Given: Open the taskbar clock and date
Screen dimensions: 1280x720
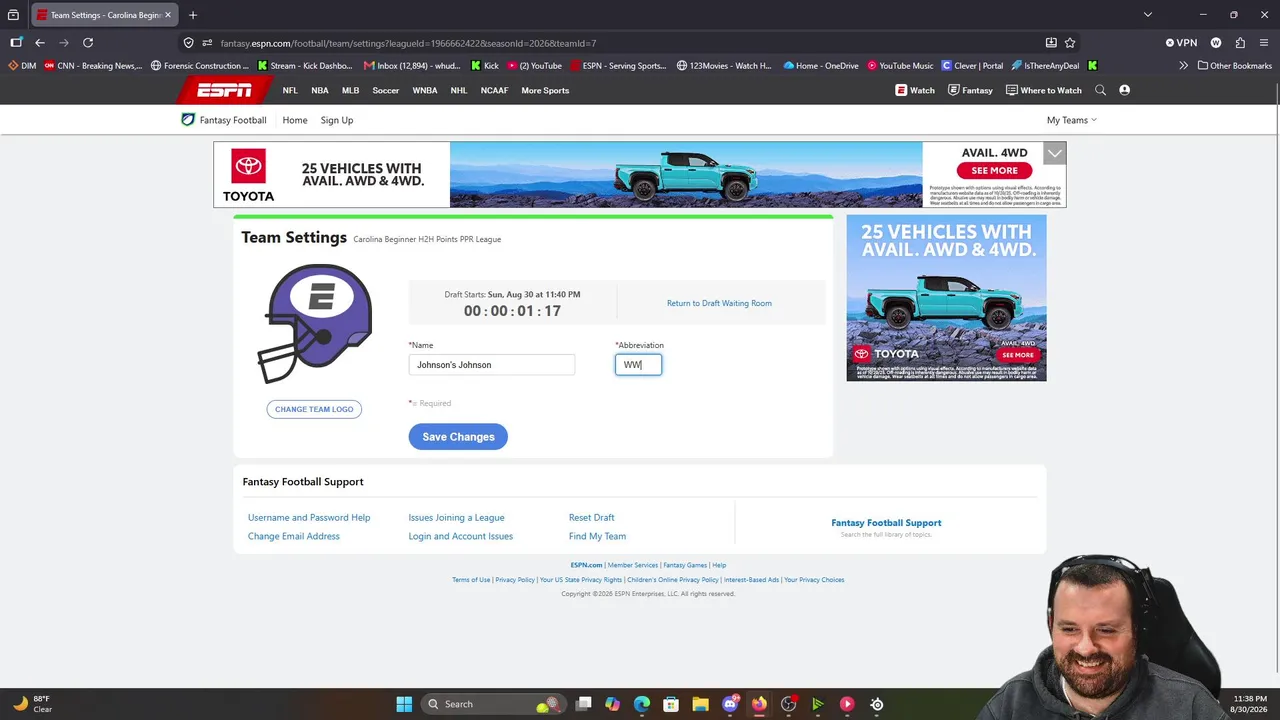Looking at the screenshot, I should click(x=1250, y=704).
